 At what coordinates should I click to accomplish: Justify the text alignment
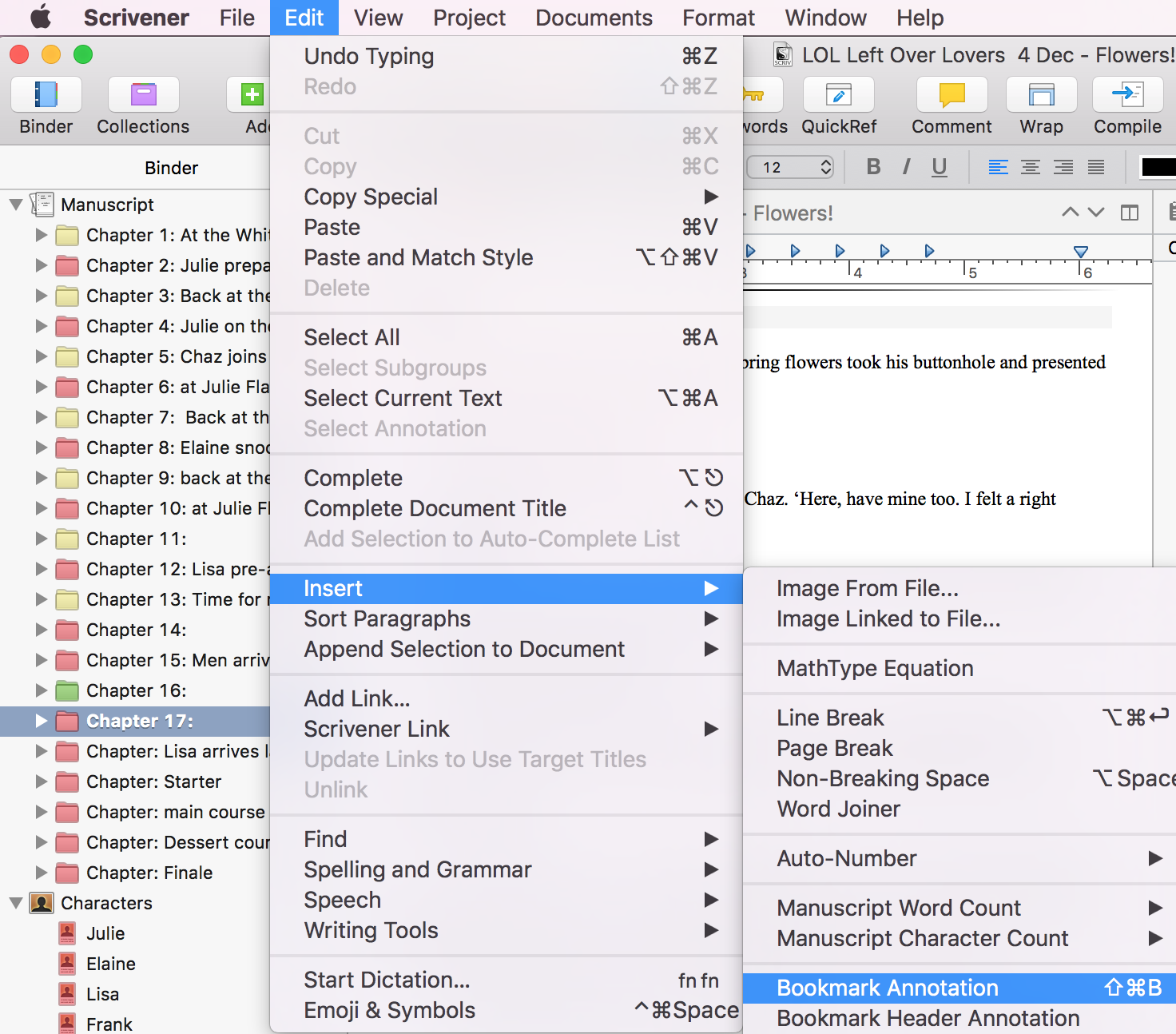point(1096,167)
